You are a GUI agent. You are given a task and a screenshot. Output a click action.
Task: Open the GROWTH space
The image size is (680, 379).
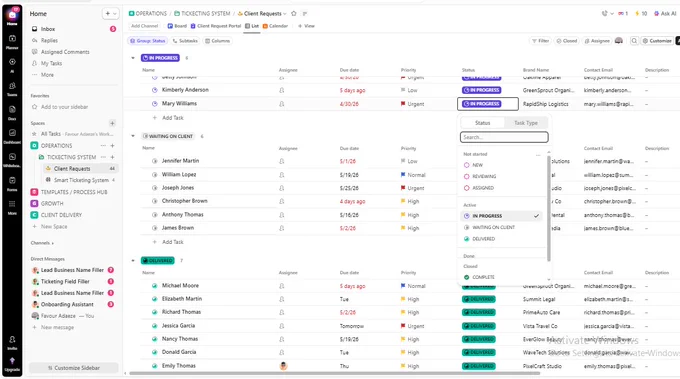[52, 203]
